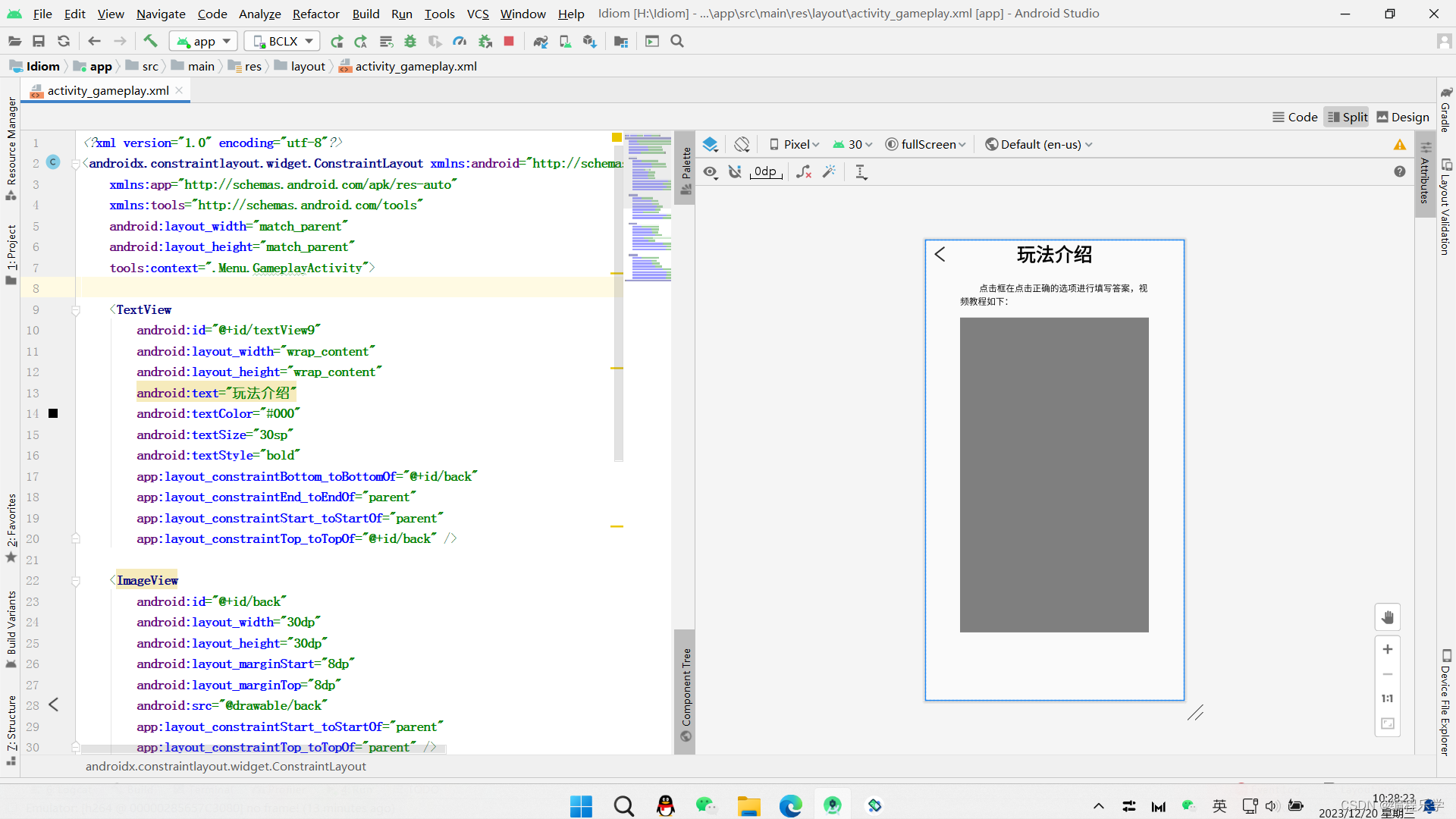Click the Build hammer icon

click(x=150, y=41)
